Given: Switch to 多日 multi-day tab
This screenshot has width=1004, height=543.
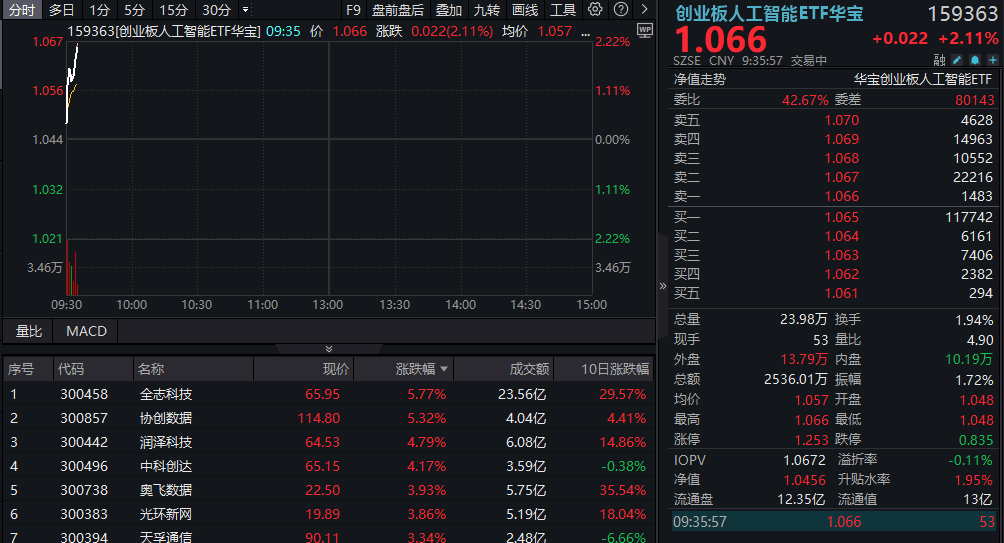Looking at the screenshot, I should coord(61,10).
